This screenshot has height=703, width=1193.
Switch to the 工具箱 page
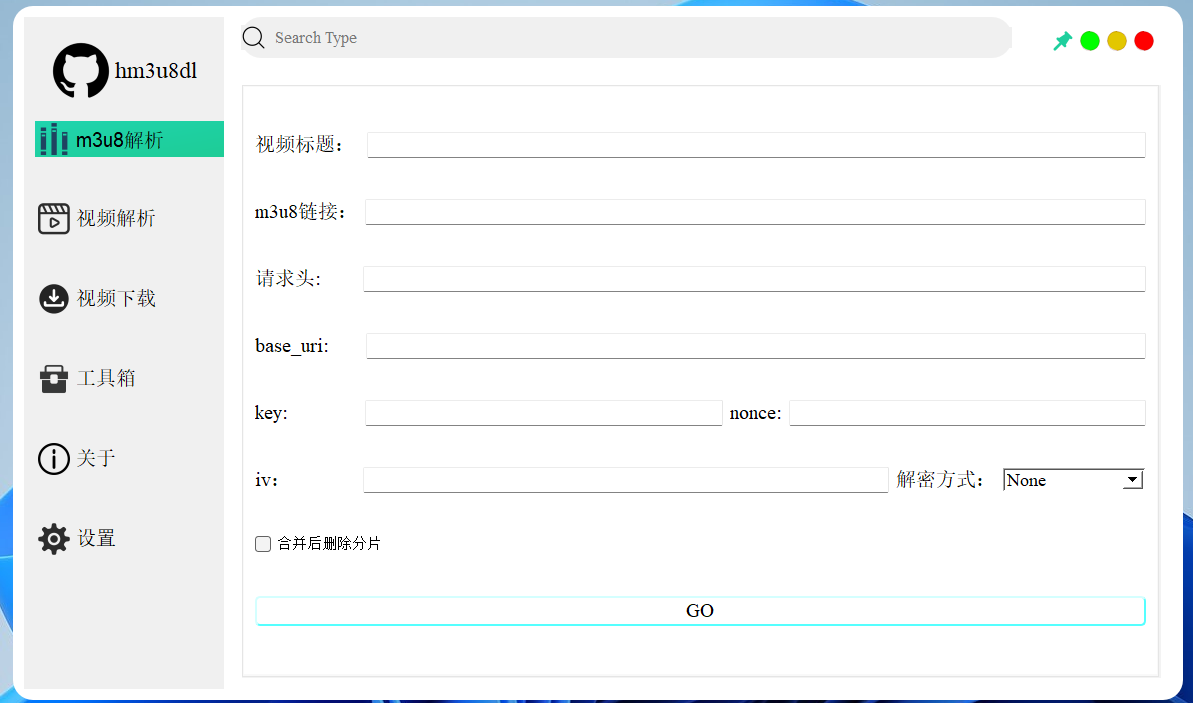tap(106, 378)
